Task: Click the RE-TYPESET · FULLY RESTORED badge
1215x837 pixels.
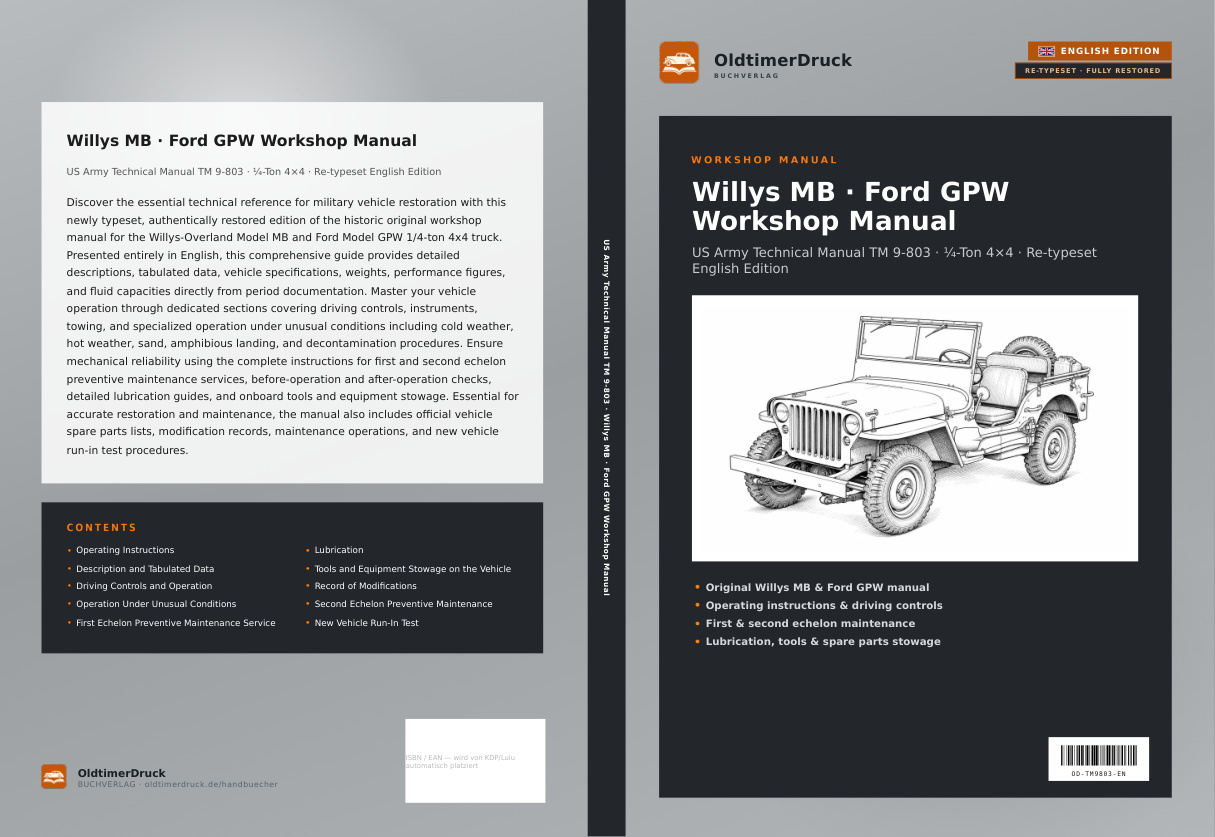Action: [1092, 71]
